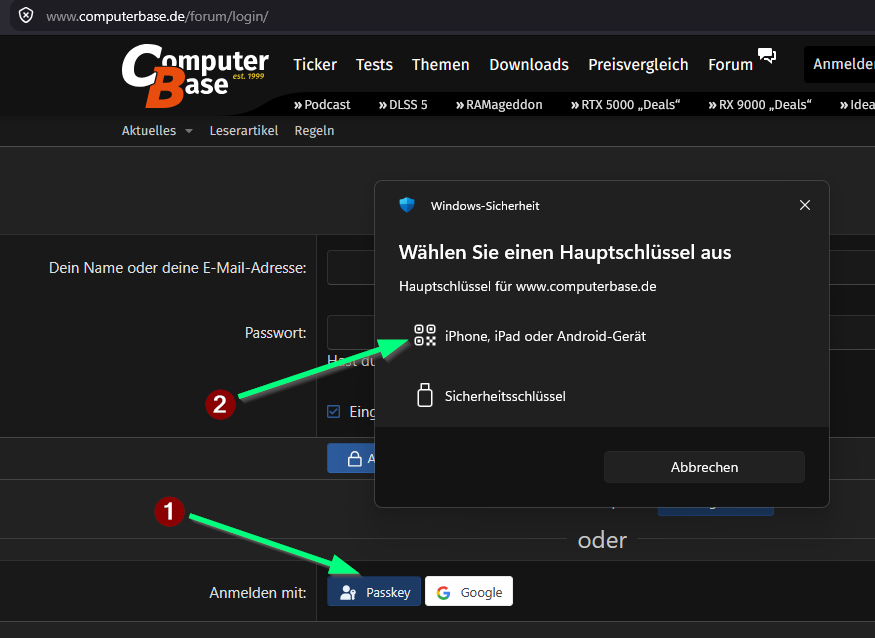Open the Regeln tab
The width and height of the screenshot is (875, 638).
314,131
